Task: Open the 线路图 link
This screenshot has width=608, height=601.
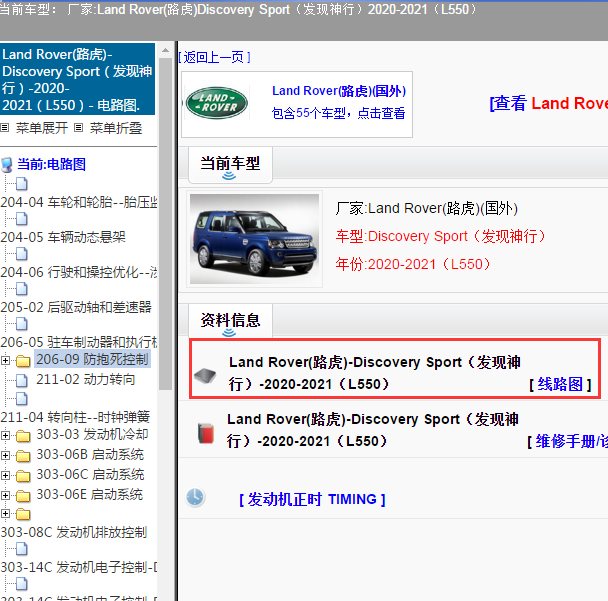Action: 560,384
